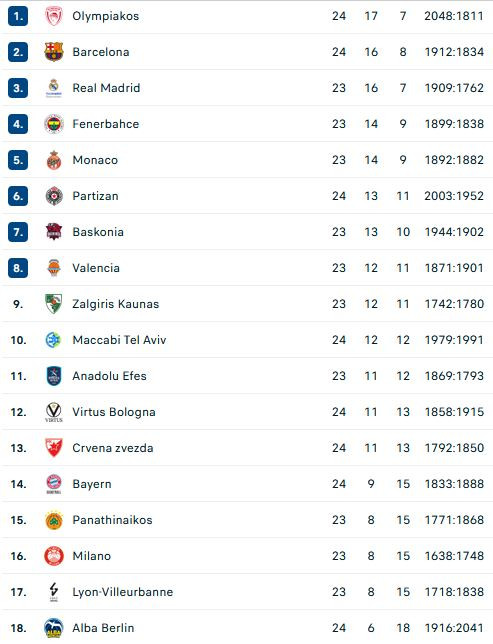Image resolution: width=493 pixels, height=644 pixels.
Task: Click the Maccabi Tel Aviv logo
Action: (x=54, y=340)
